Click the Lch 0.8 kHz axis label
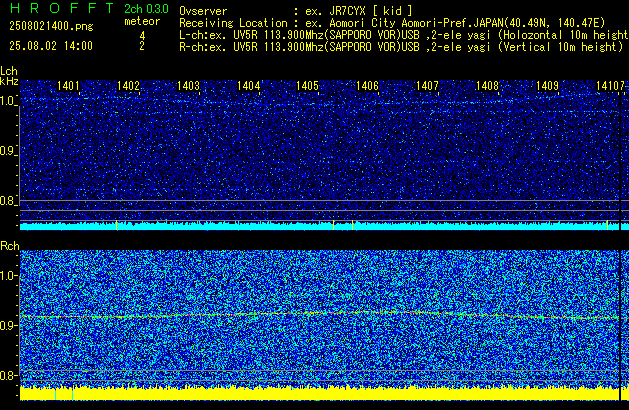 click(x=8, y=201)
